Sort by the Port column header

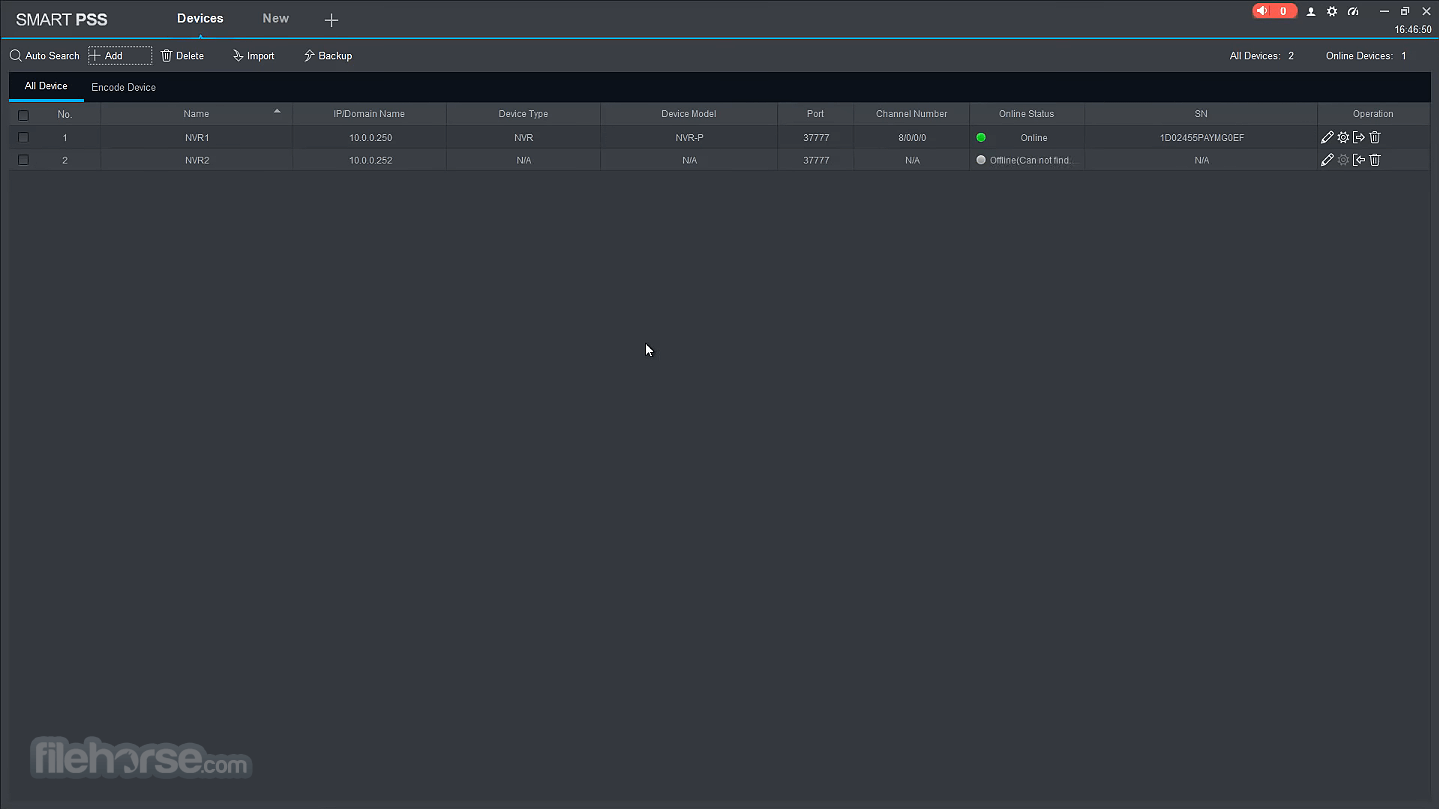pyautogui.click(x=815, y=114)
